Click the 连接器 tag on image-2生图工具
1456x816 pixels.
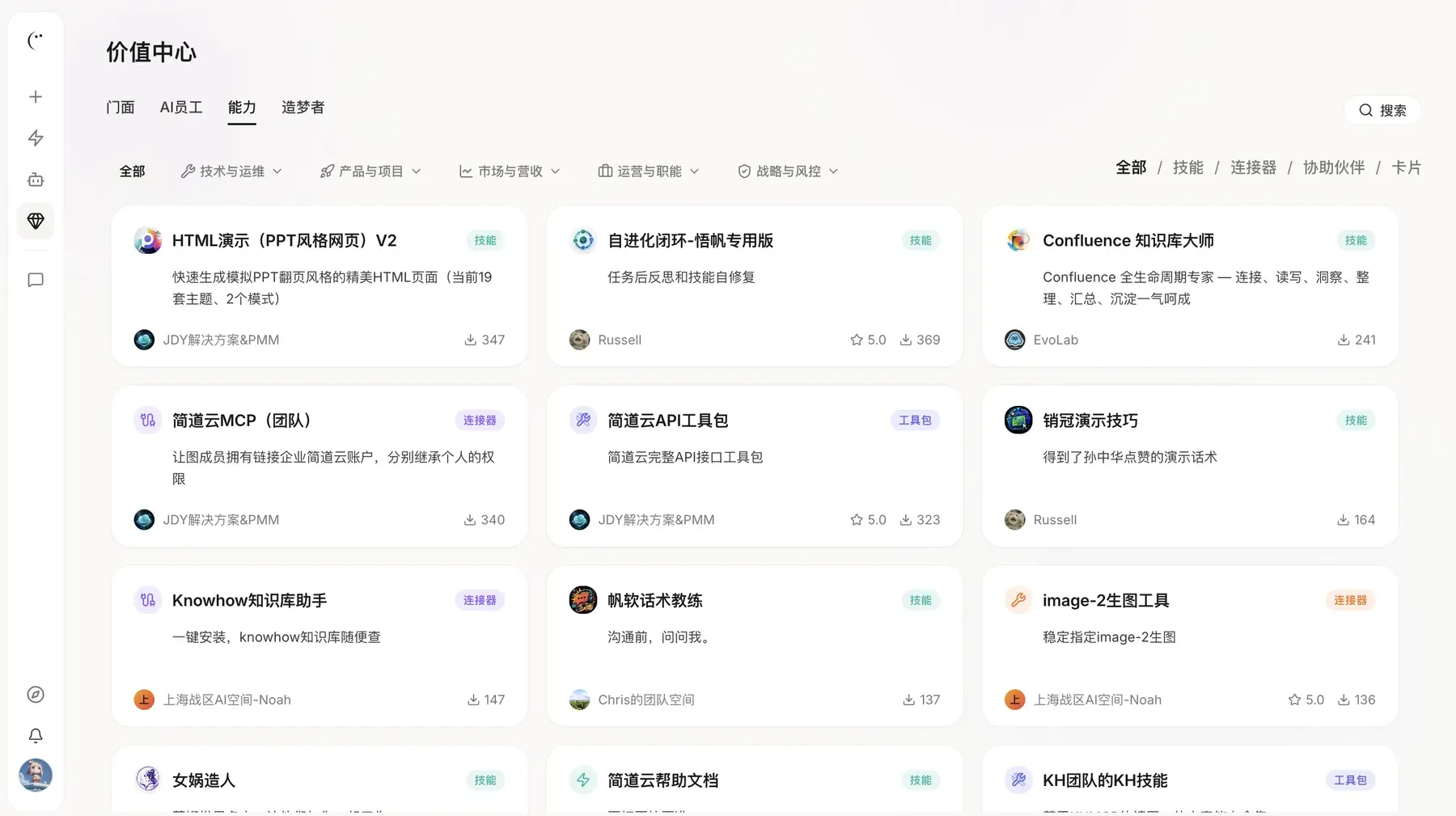click(1350, 600)
